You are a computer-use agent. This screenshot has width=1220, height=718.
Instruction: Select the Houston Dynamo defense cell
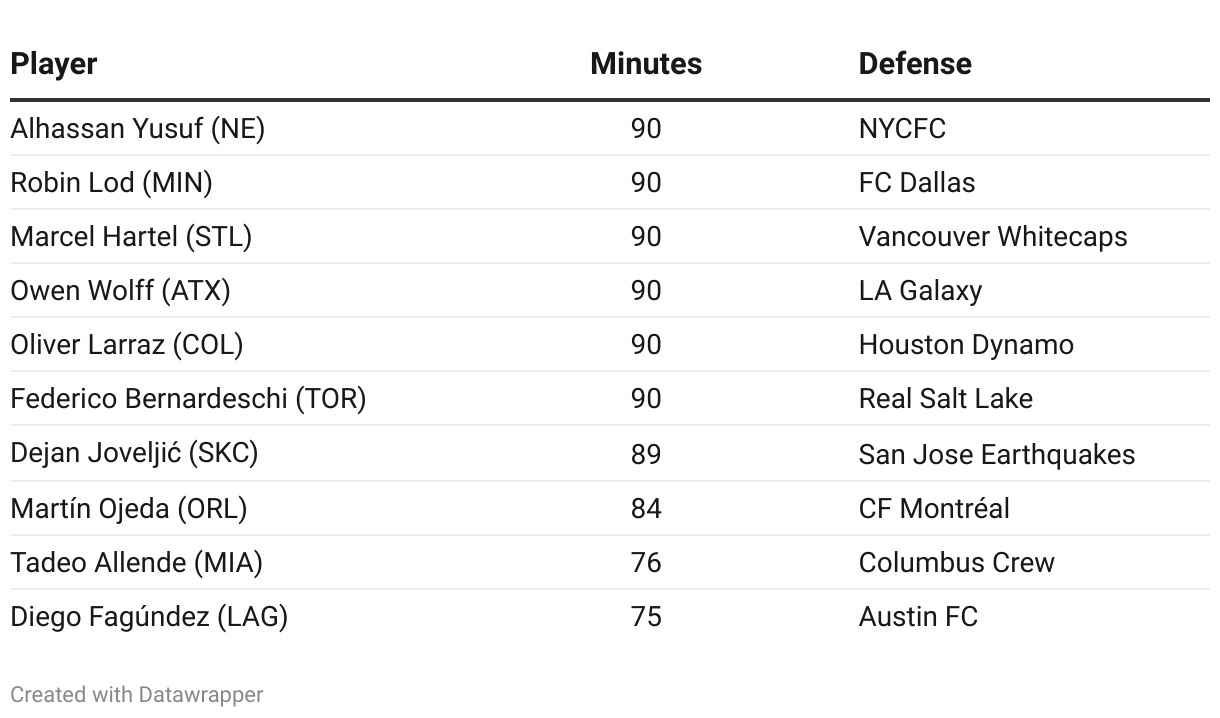point(965,345)
